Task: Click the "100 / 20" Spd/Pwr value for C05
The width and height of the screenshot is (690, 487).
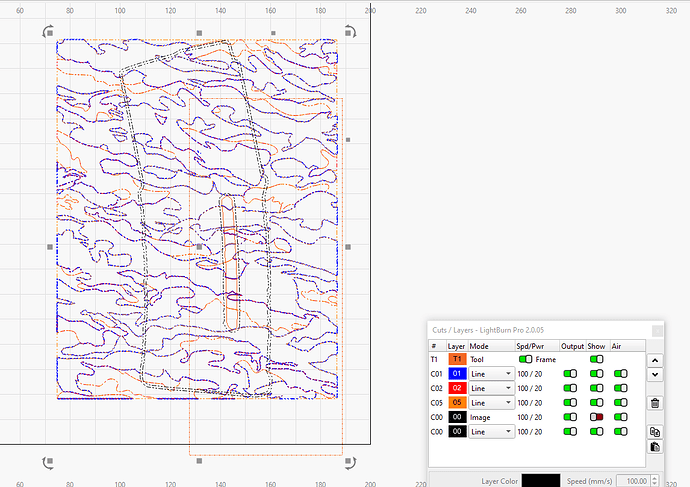Action: point(530,403)
